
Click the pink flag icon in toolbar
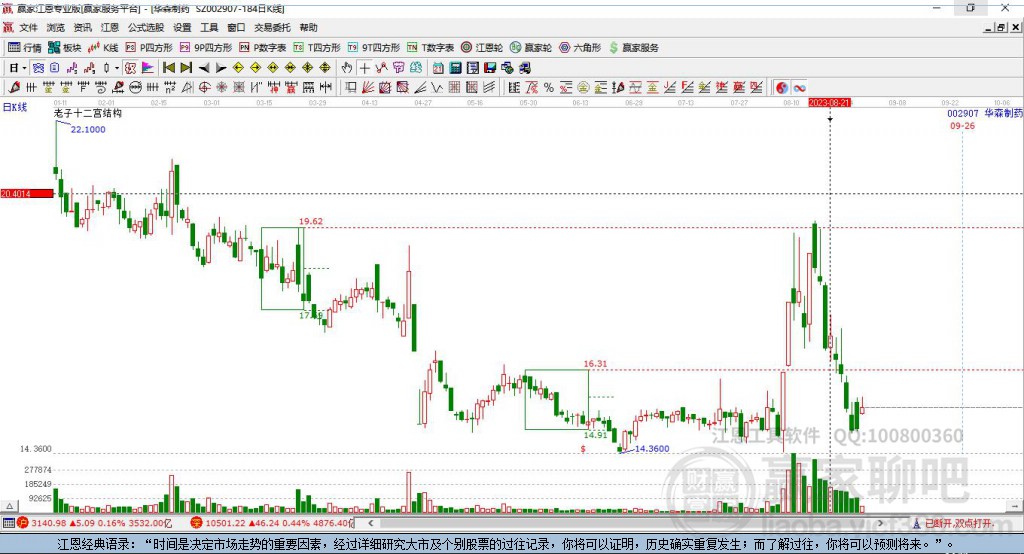tap(148, 68)
